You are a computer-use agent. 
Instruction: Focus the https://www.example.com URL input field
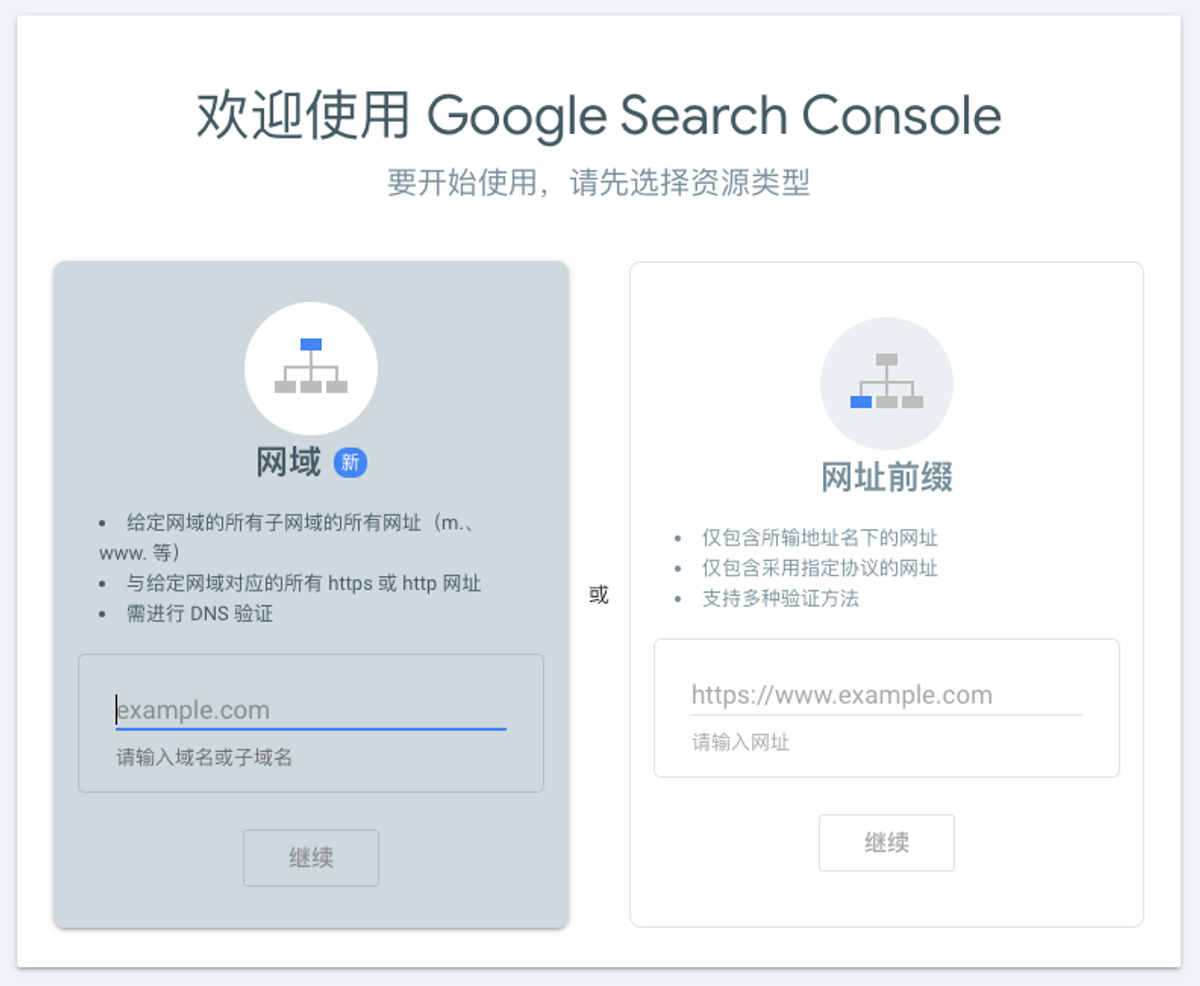pyautogui.click(x=886, y=696)
